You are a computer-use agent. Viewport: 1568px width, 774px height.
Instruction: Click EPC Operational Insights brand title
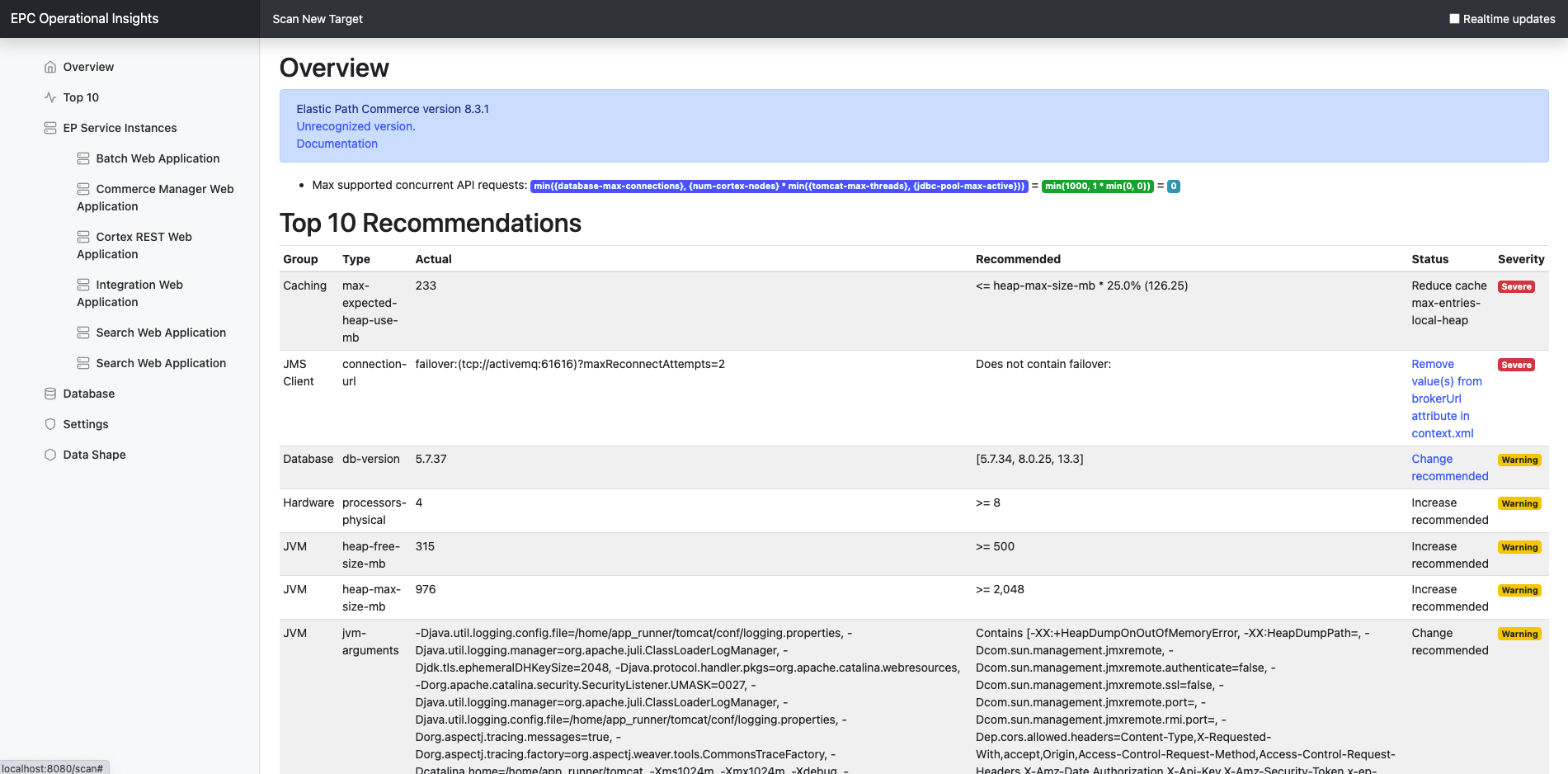tap(84, 18)
